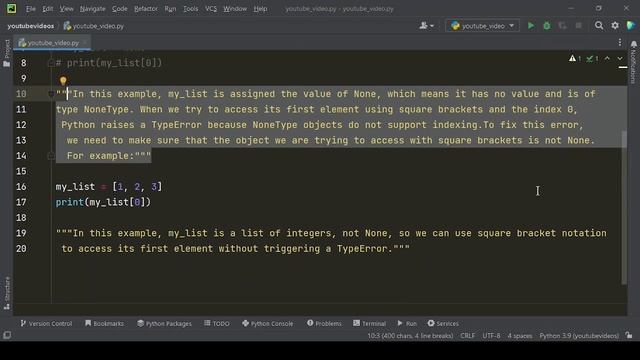Click youtube_video.py breadcrumb in navigation bar
The image size is (640, 360).
coord(94,26)
